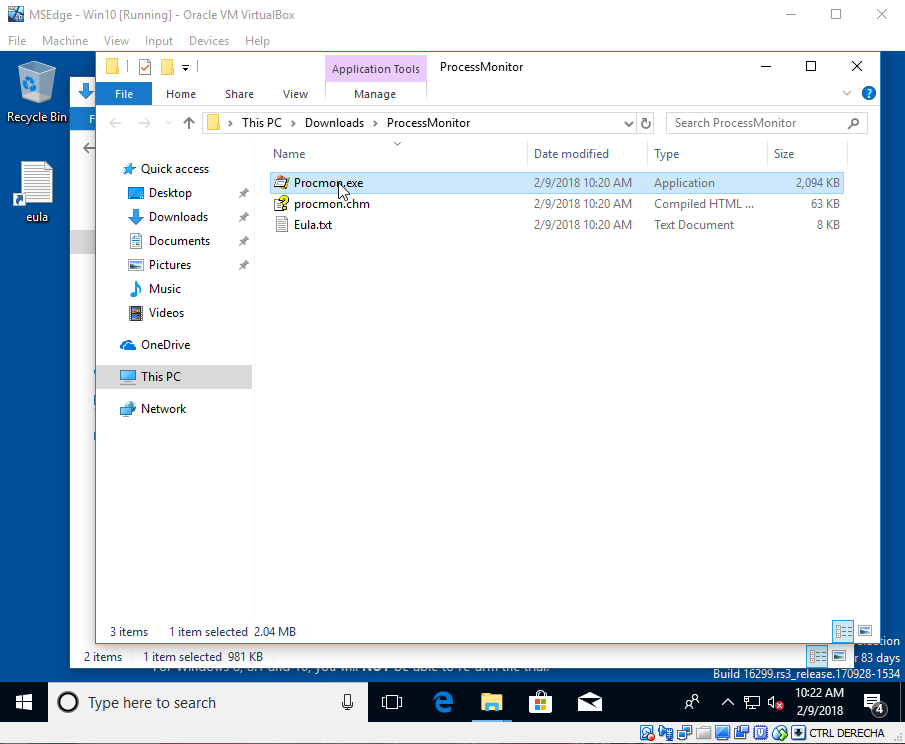Screen dimensions: 905x744
Task: Open the procmon.chm help file
Action: tap(331, 204)
